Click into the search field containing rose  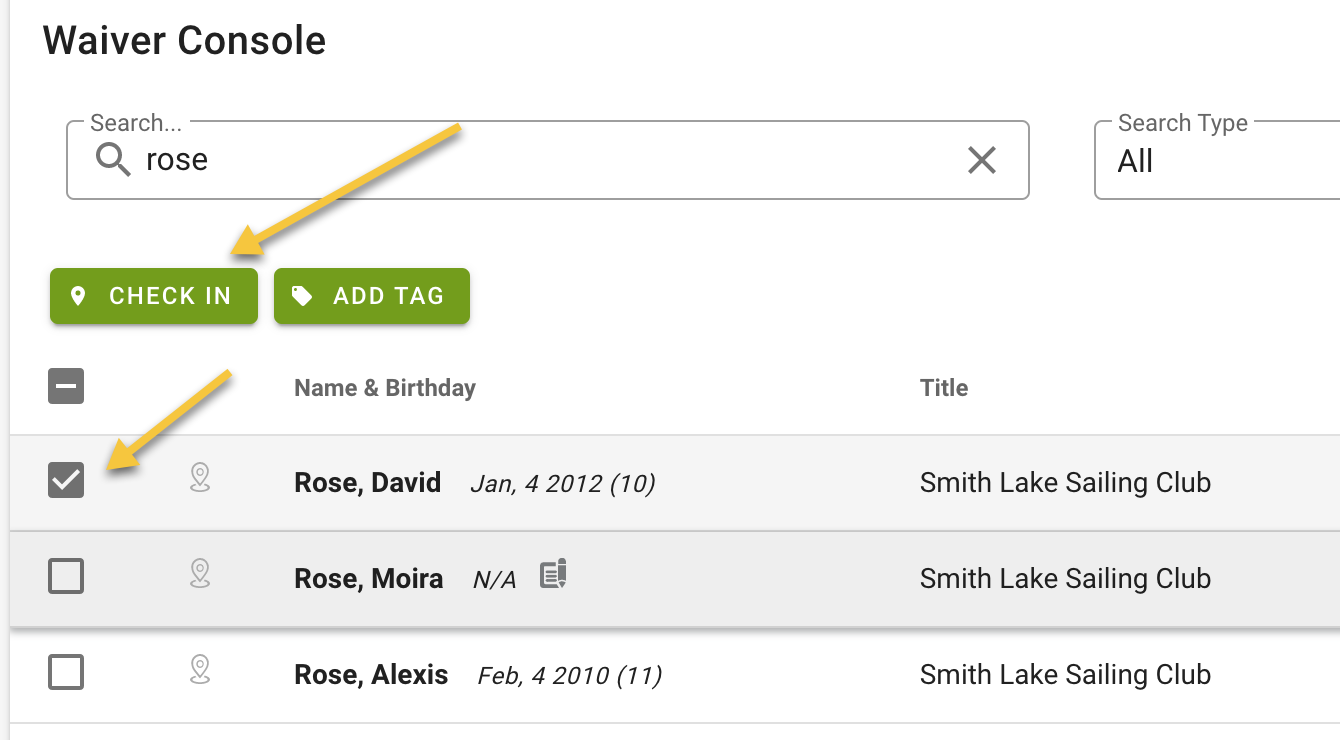pyautogui.click(x=548, y=160)
